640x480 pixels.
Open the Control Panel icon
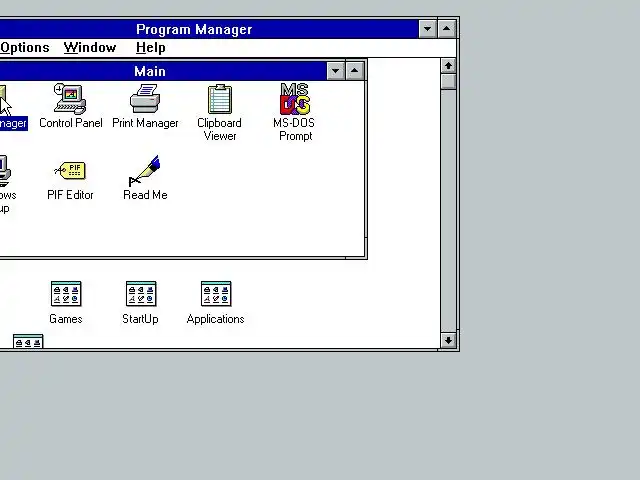point(70,99)
